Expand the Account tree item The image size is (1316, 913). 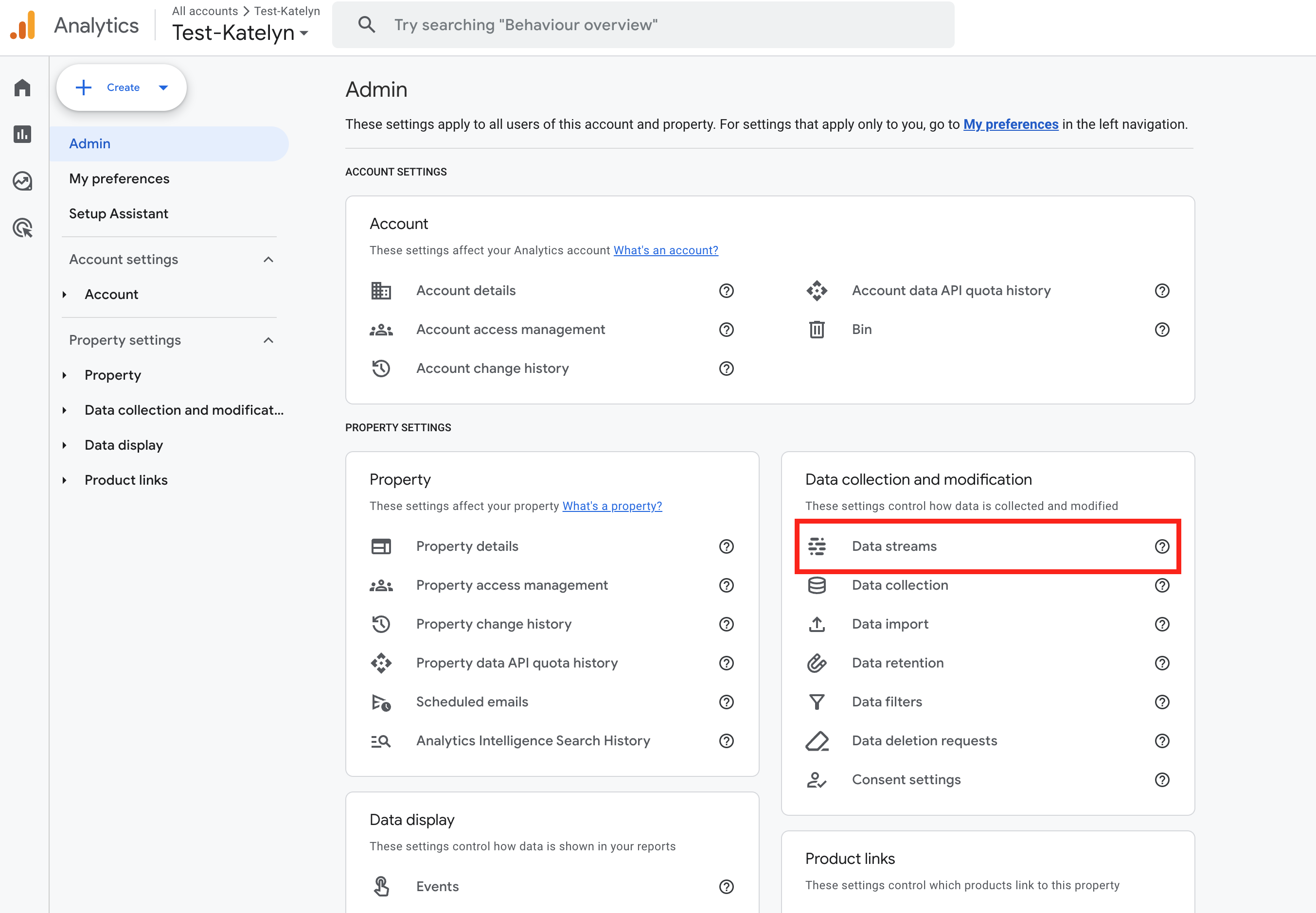(x=65, y=295)
